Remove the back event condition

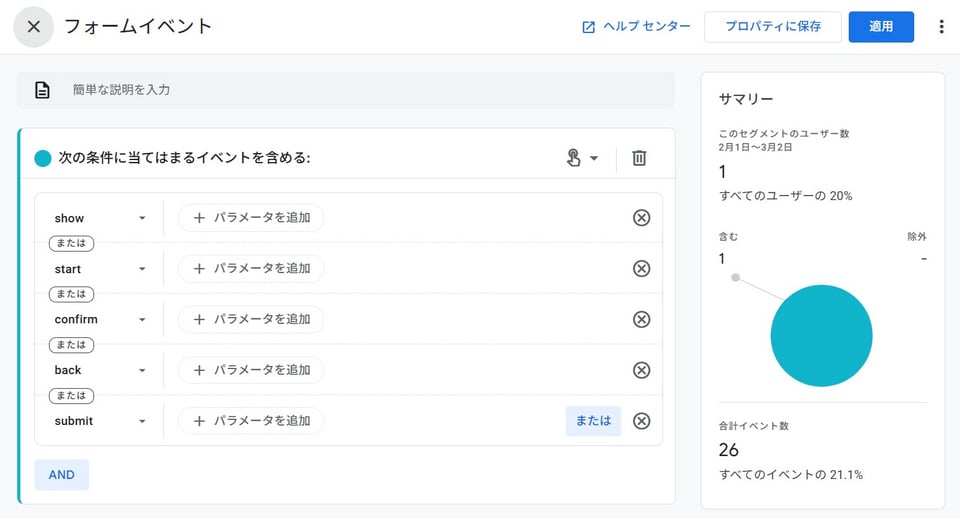tap(642, 370)
